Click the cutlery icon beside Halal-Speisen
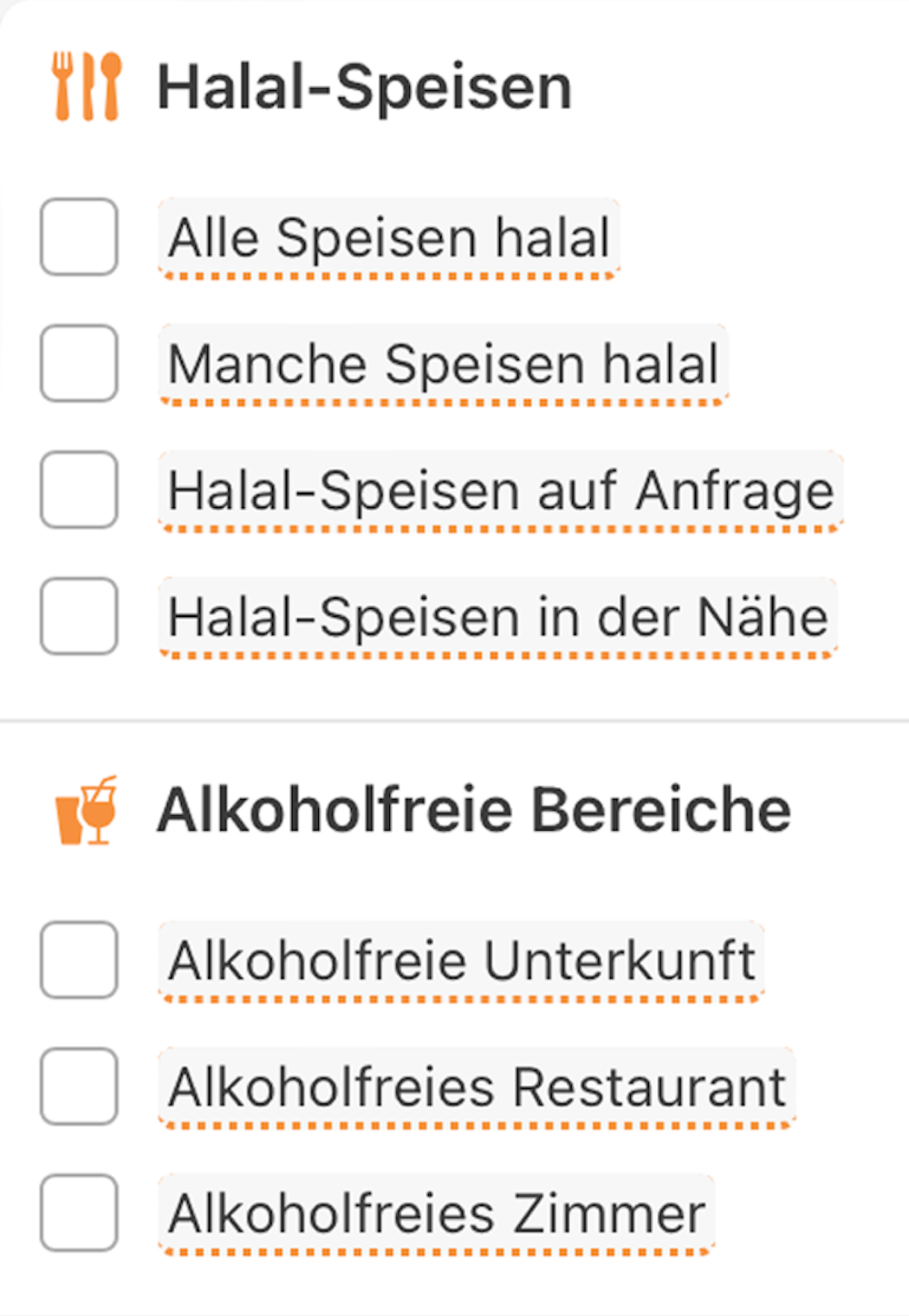Screen dimensions: 909x1316 pos(86,86)
